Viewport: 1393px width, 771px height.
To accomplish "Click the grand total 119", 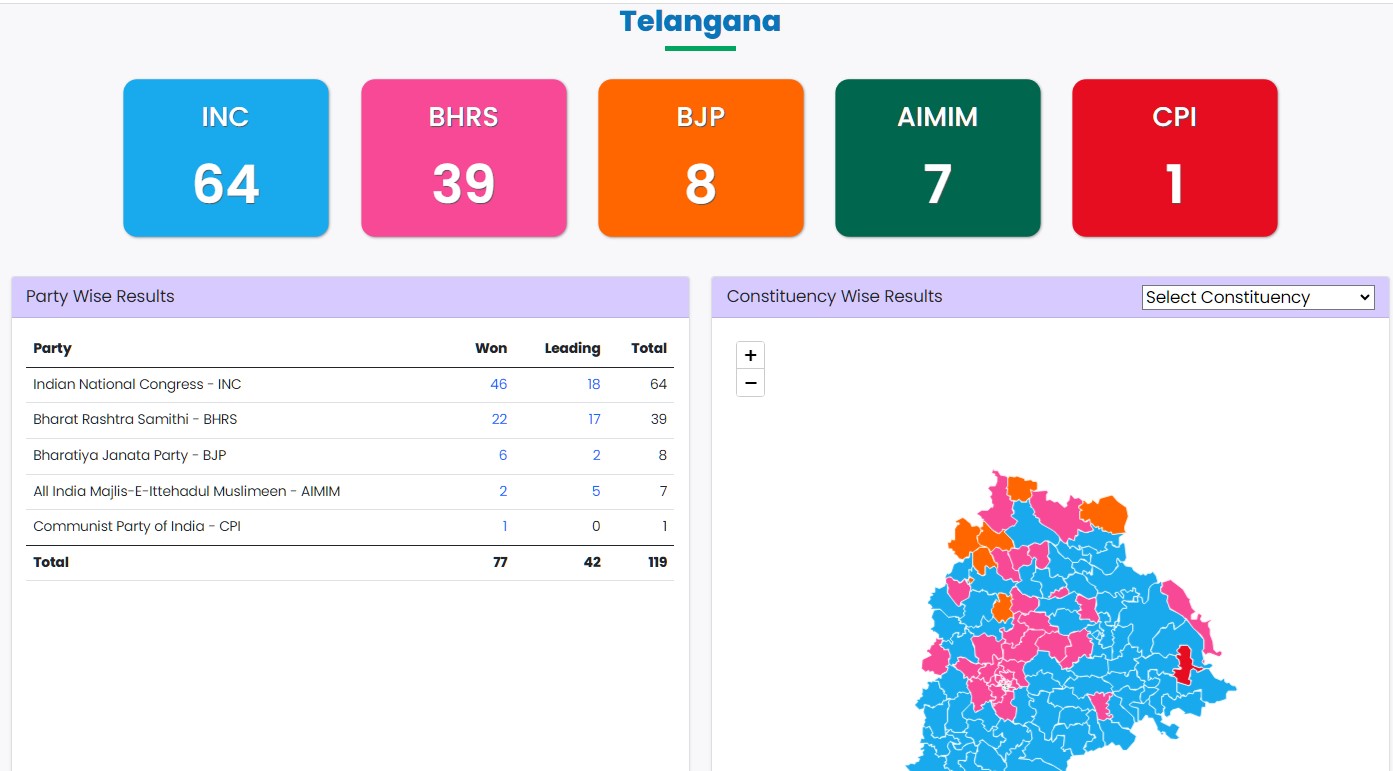I will pos(657,562).
